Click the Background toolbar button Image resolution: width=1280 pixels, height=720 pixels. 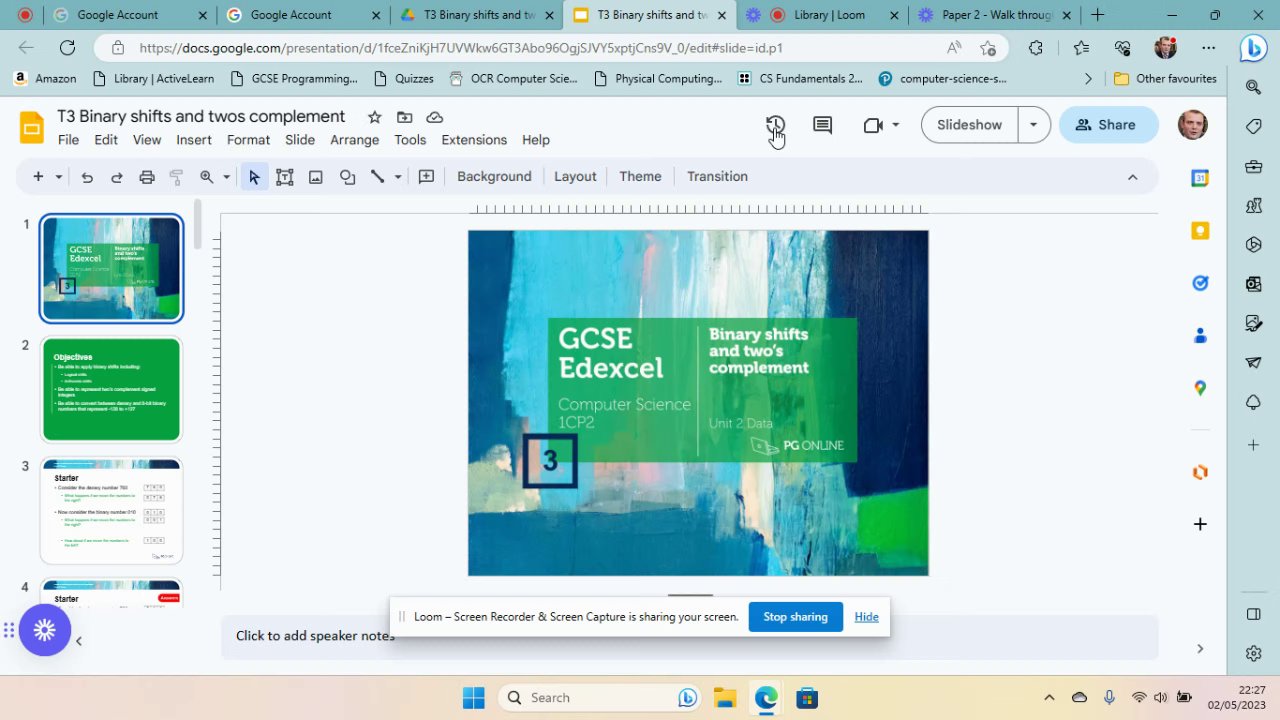pyautogui.click(x=494, y=177)
